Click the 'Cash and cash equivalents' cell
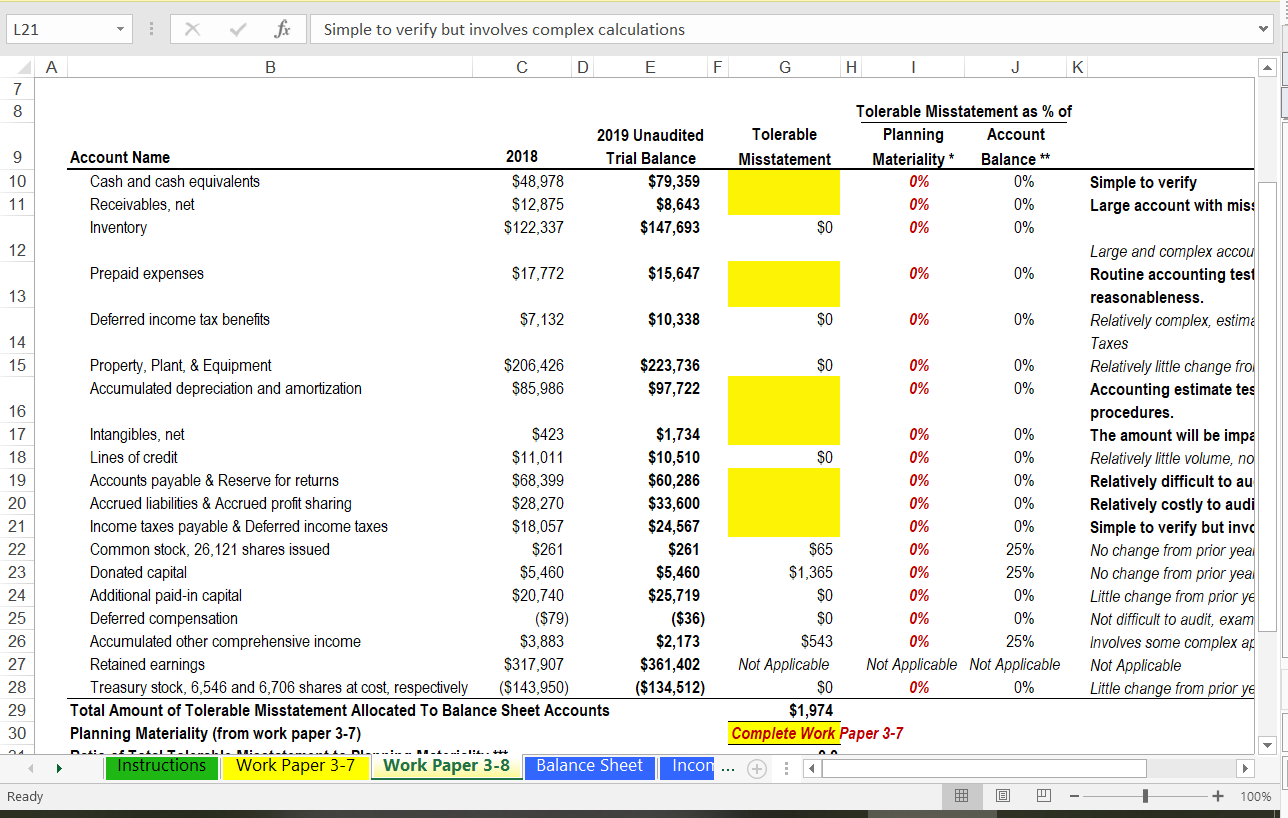This screenshot has width=1288, height=818. coord(175,181)
